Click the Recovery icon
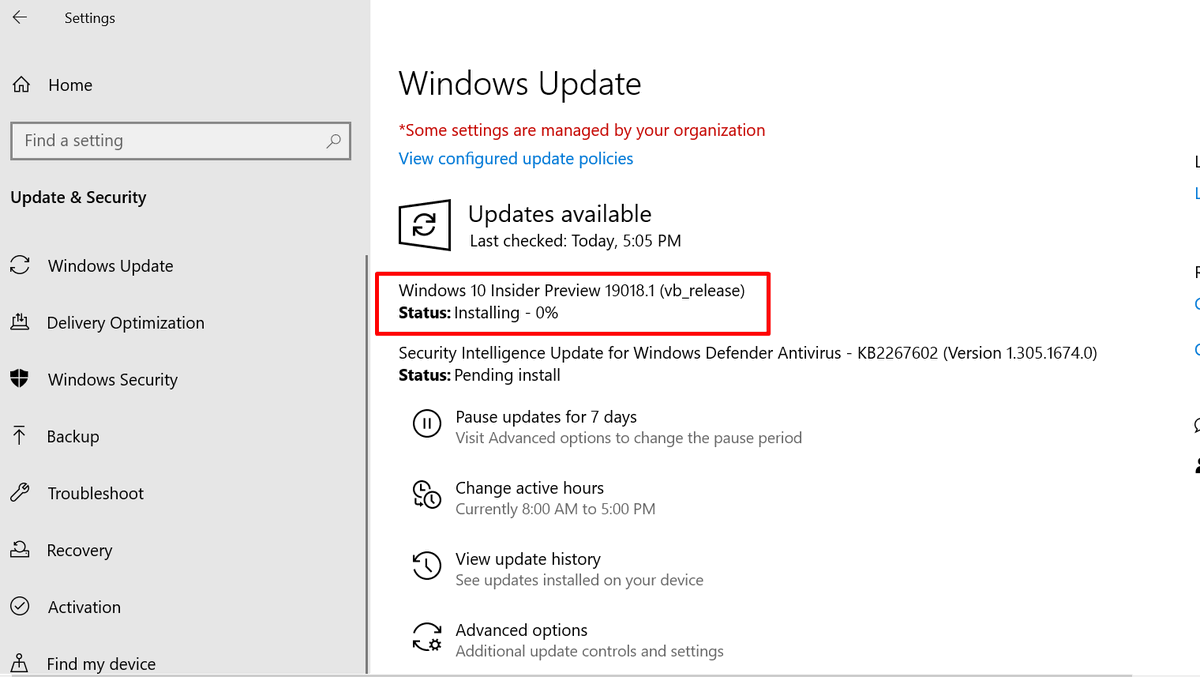This screenshot has width=1200, height=677. pyautogui.click(x=20, y=549)
